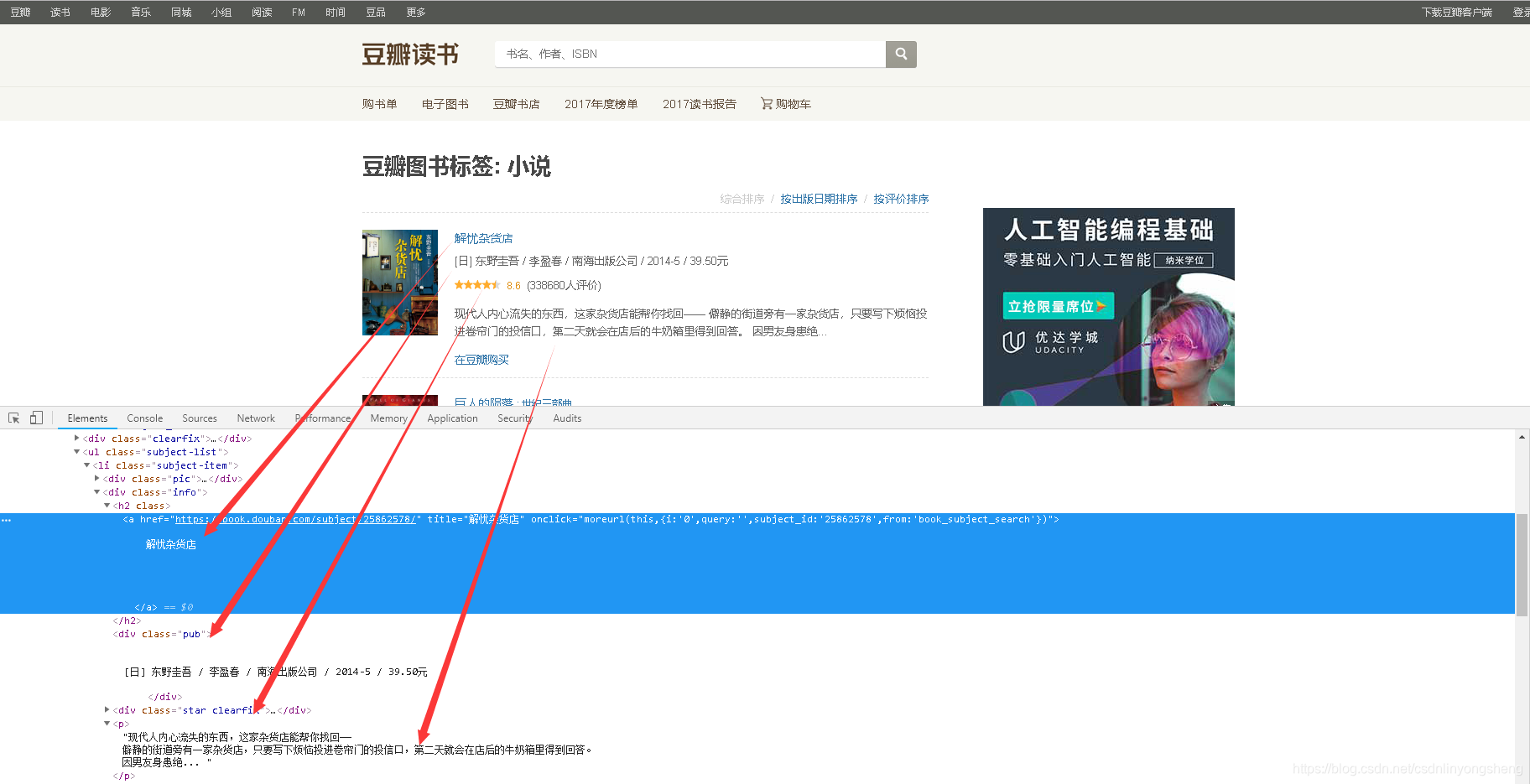The height and width of the screenshot is (784, 1530).
Task: Click the 在豆瓣购买 link
Action: point(481,360)
